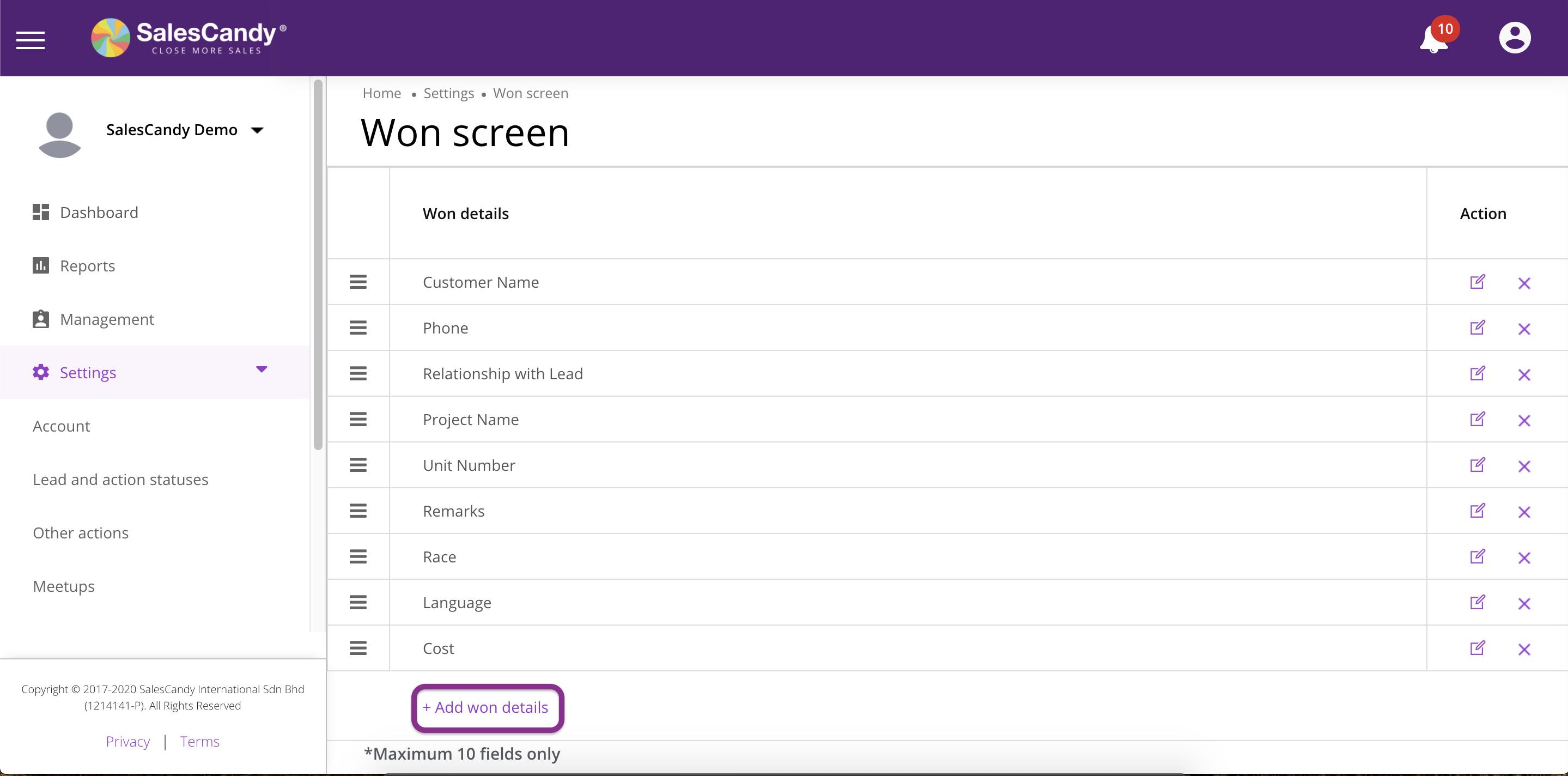Edit the Cost won detail
1568x776 pixels.
click(1478, 649)
